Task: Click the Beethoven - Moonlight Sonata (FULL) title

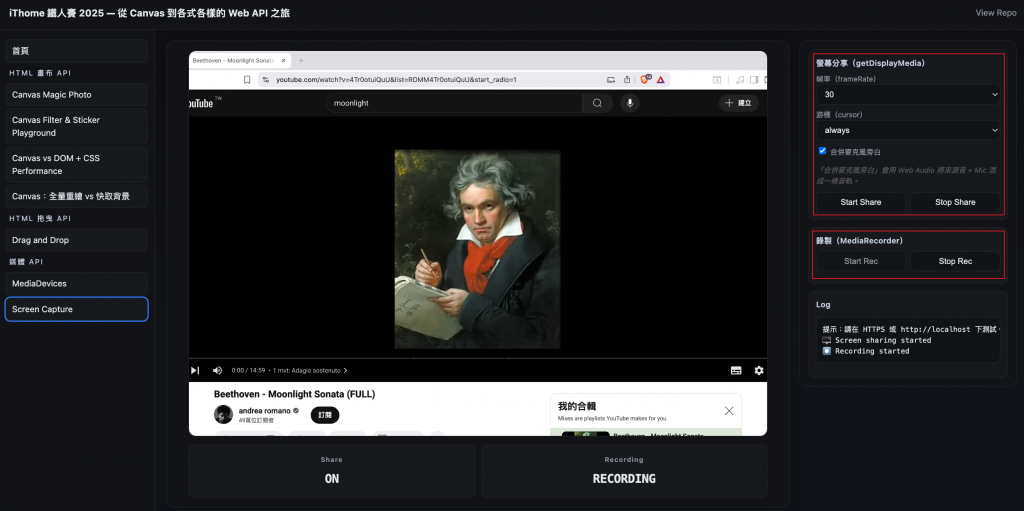Action: click(295, 394)
